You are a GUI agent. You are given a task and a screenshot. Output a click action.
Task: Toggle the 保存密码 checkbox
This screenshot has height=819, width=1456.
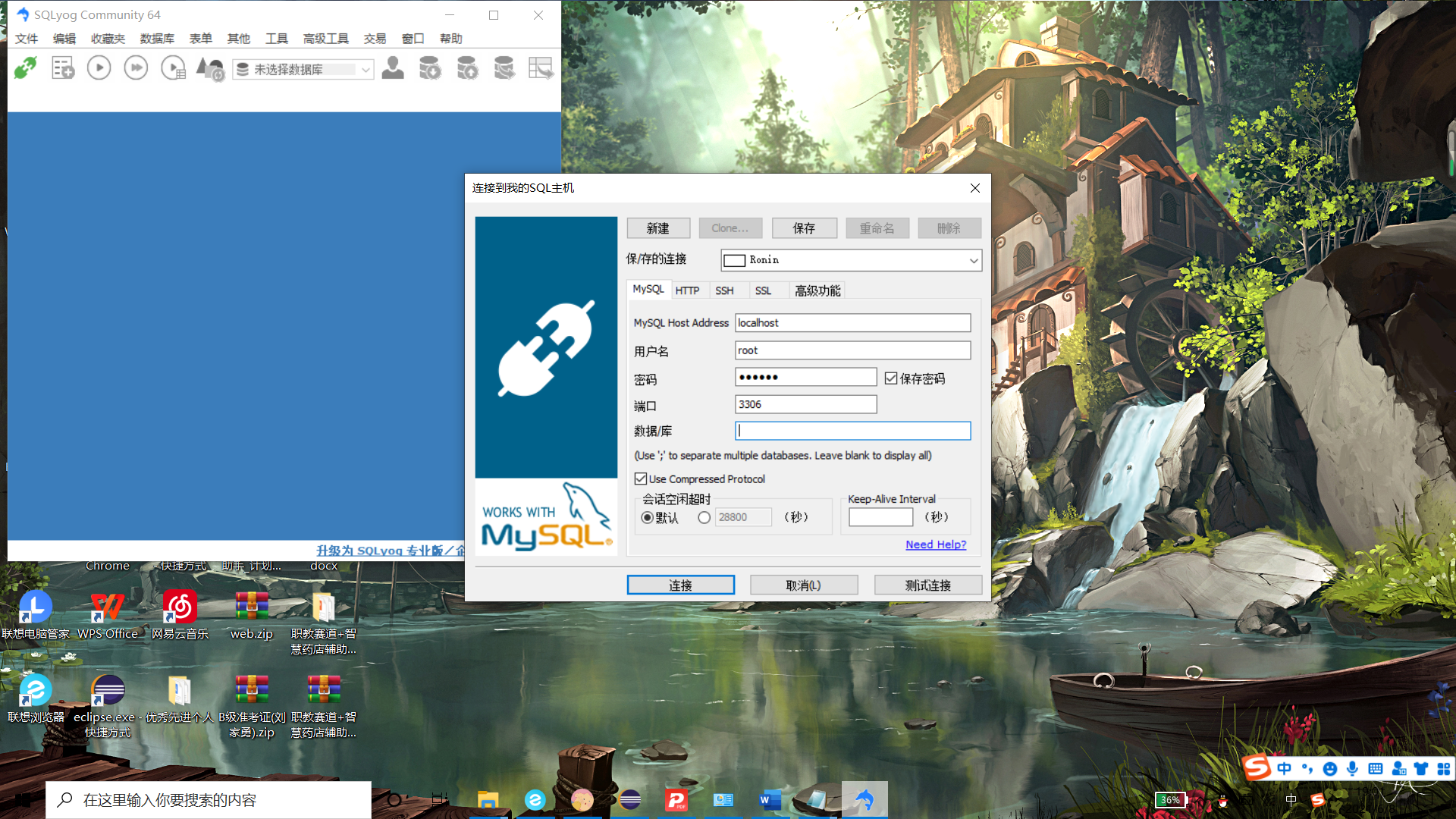891,378
